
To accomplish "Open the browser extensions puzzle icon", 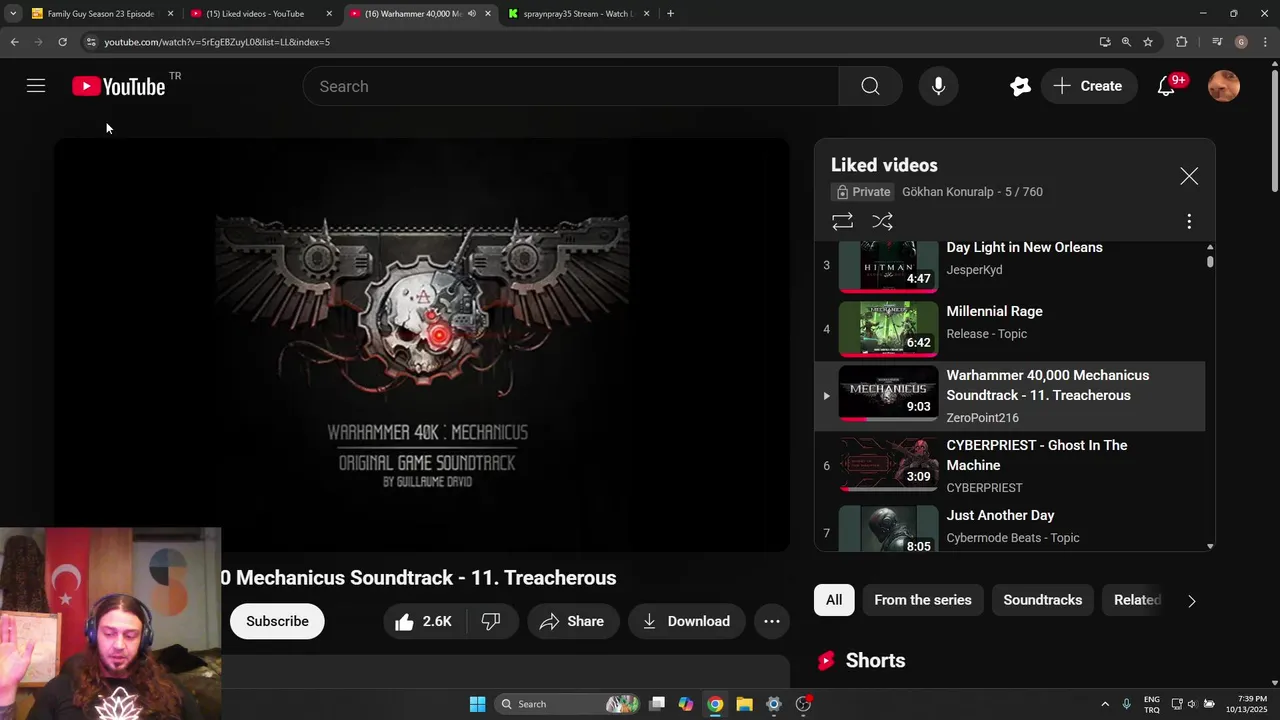I will [x=1181, y=42].
